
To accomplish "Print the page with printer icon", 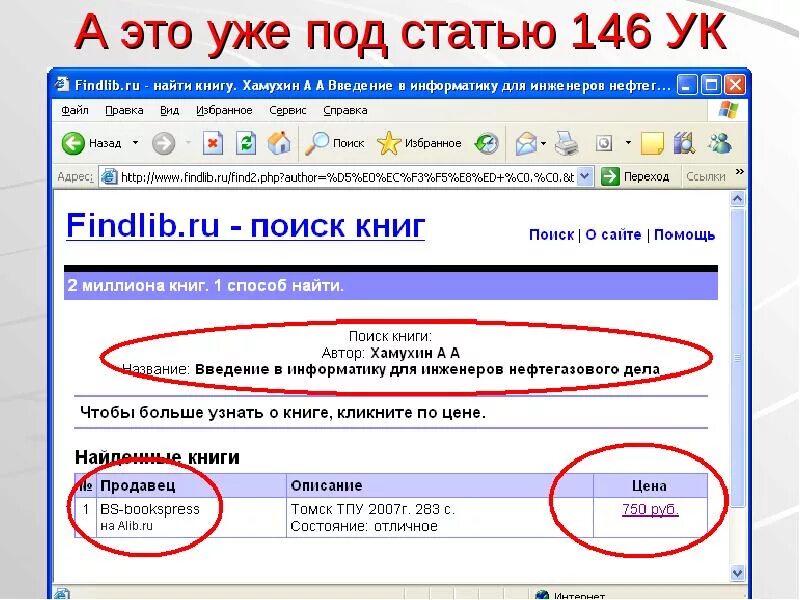I will [567, 143].
